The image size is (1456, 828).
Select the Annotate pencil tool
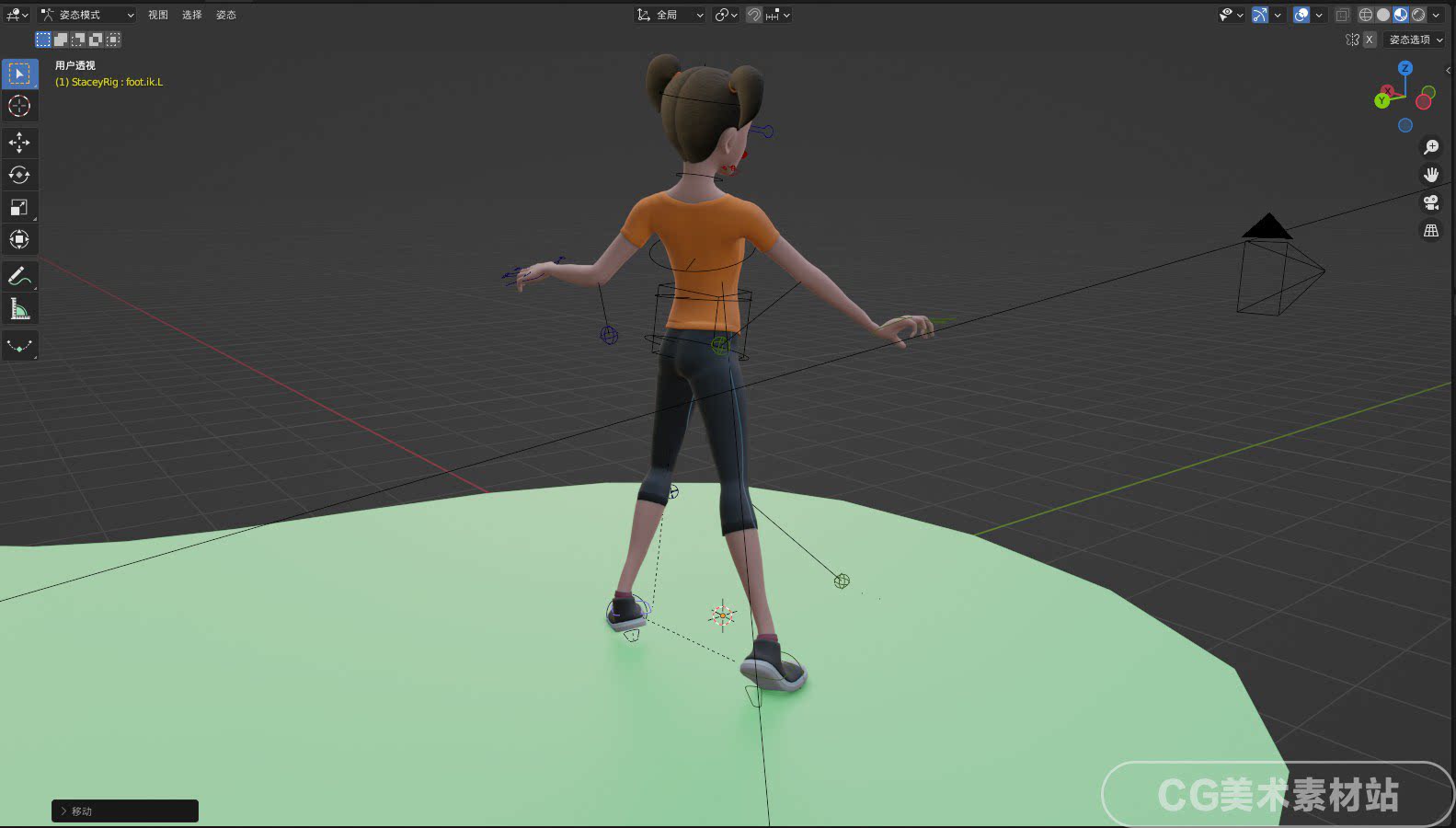click(19, 276)
